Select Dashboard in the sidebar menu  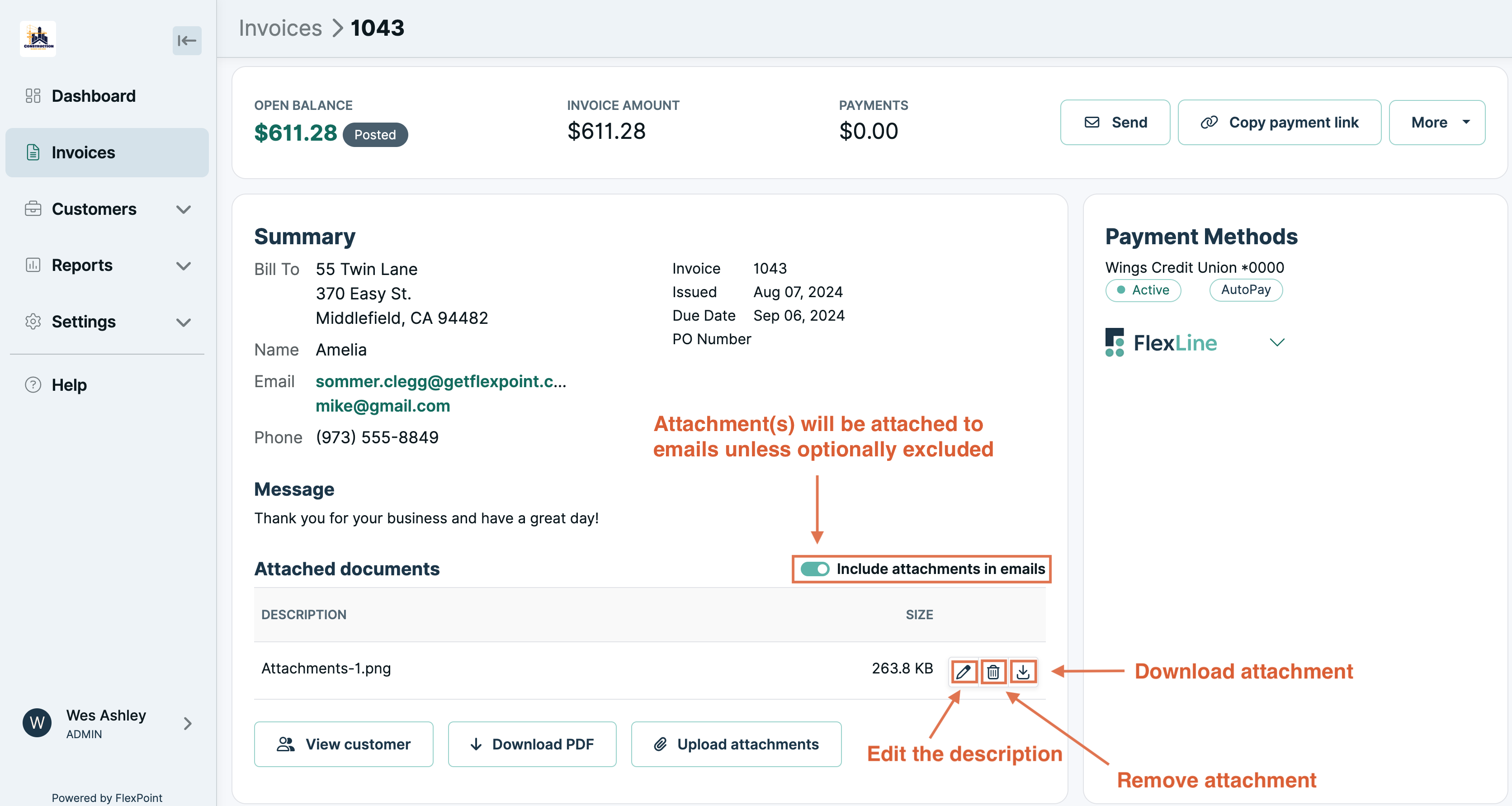coord(93,96)
